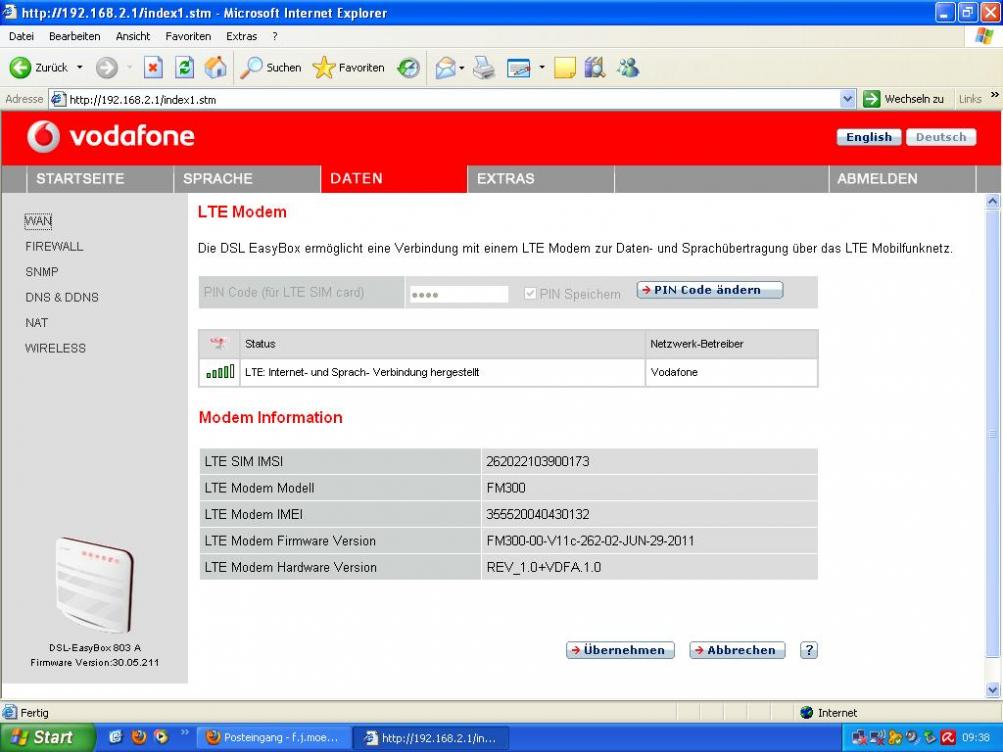Open NAT settings in the sidebar
1003x752 pixels.
(36, 323)
